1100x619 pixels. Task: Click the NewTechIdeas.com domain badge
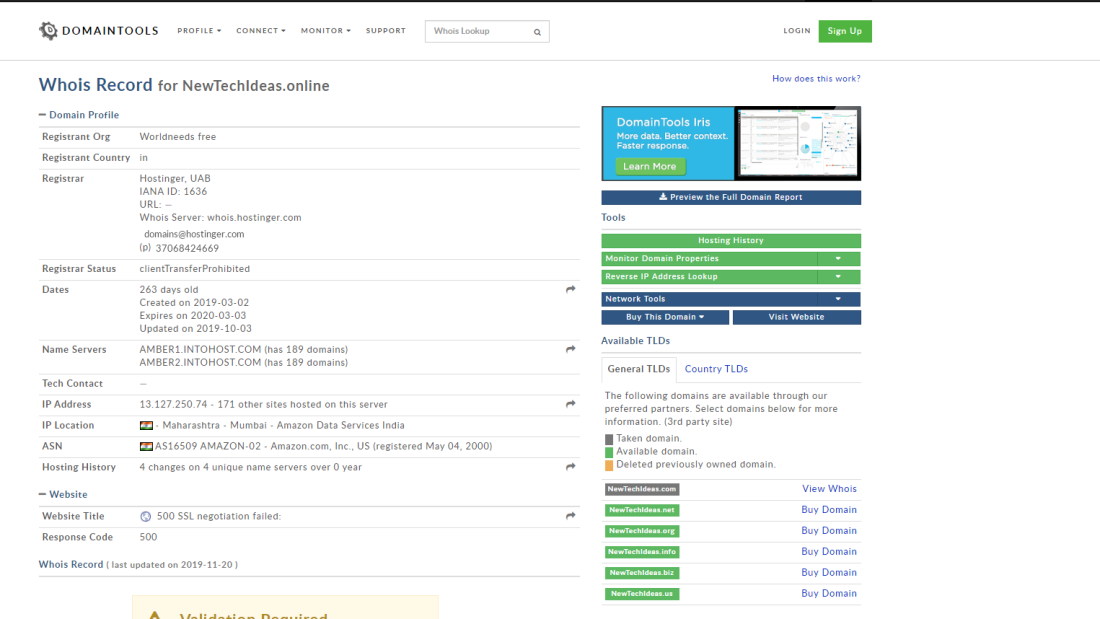point(642,489)
